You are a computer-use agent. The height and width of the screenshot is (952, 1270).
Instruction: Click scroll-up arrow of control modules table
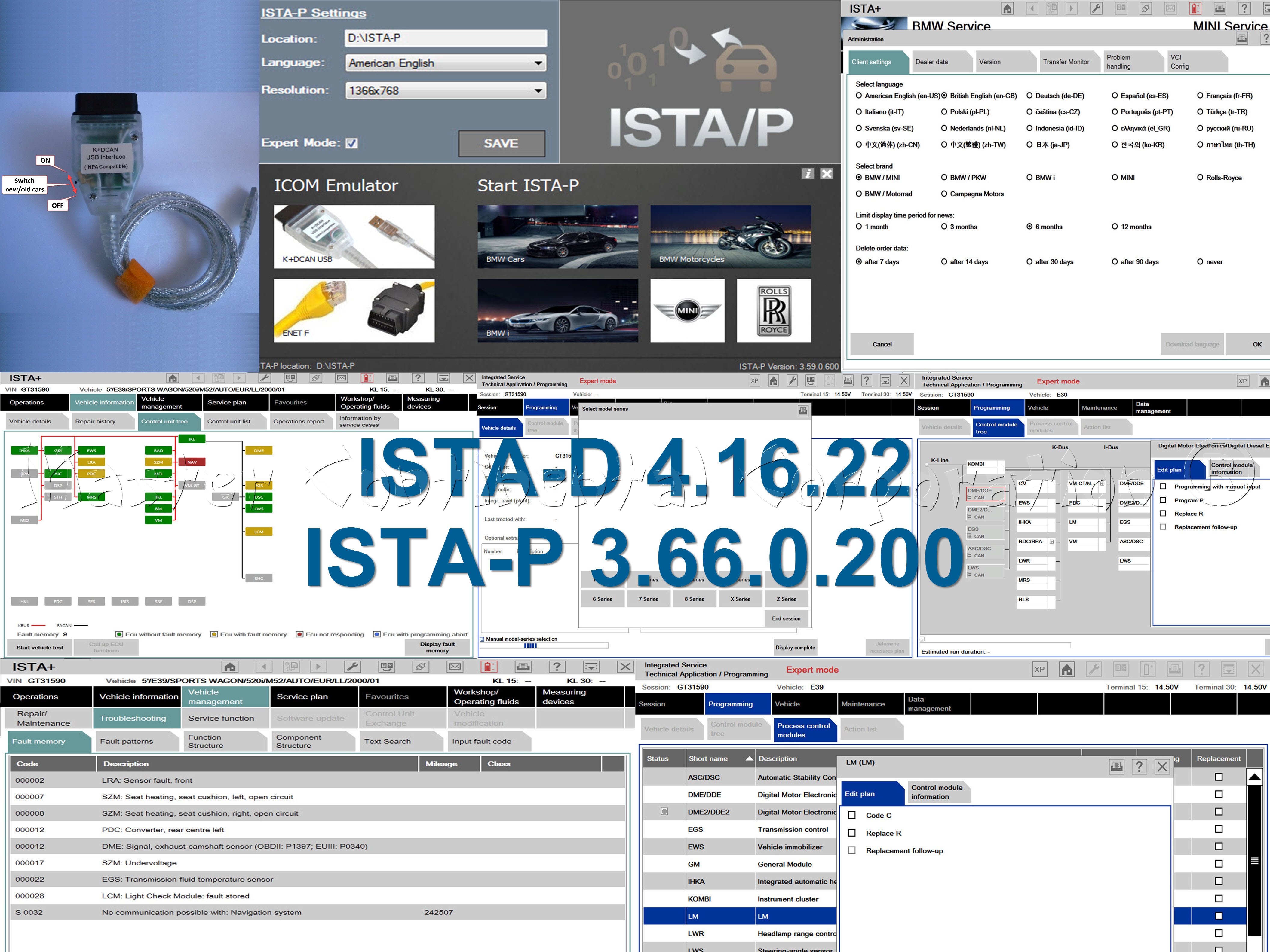[x=1254, y=777]
